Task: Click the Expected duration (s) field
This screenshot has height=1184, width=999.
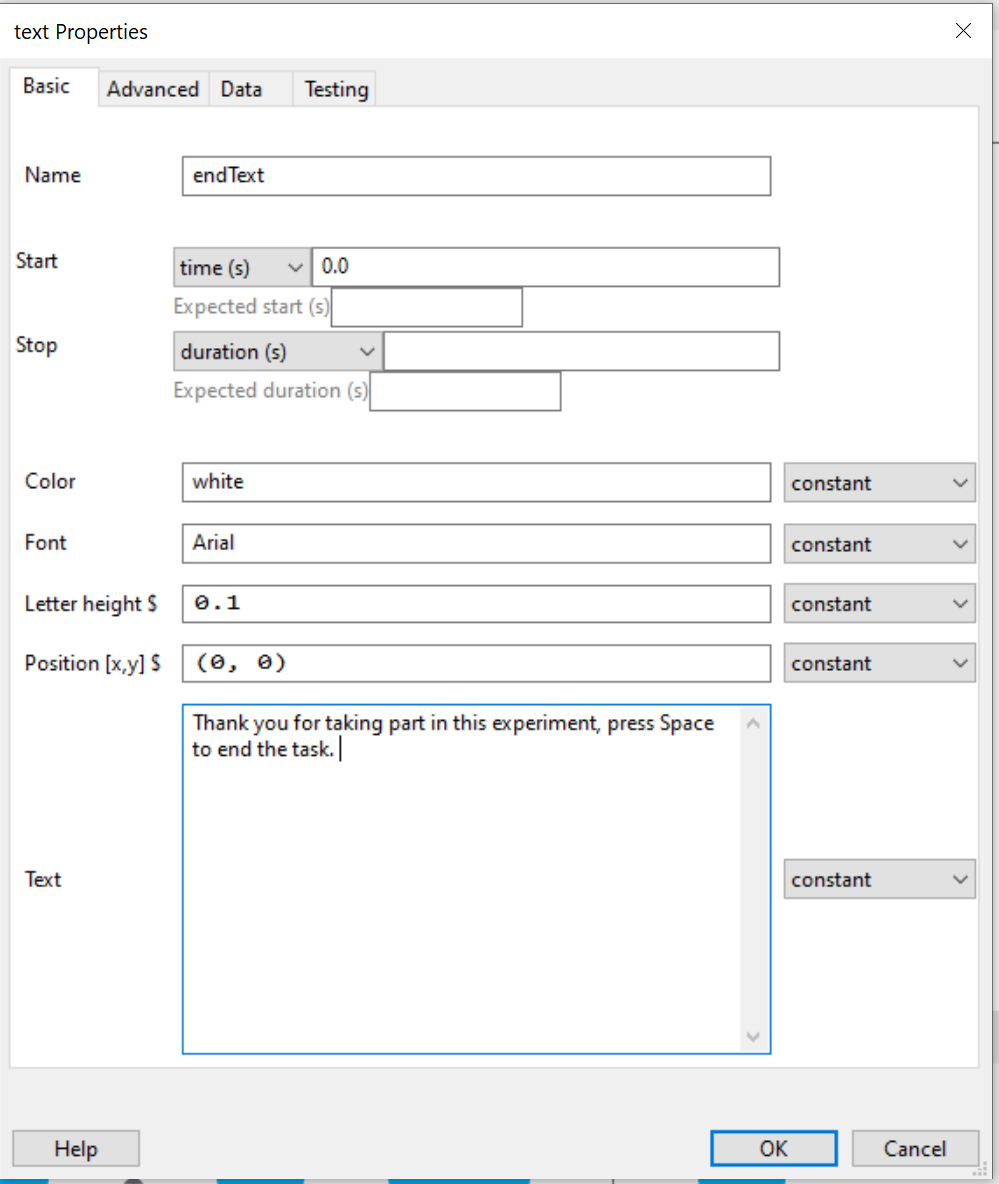Action: (x=465, y=391)
